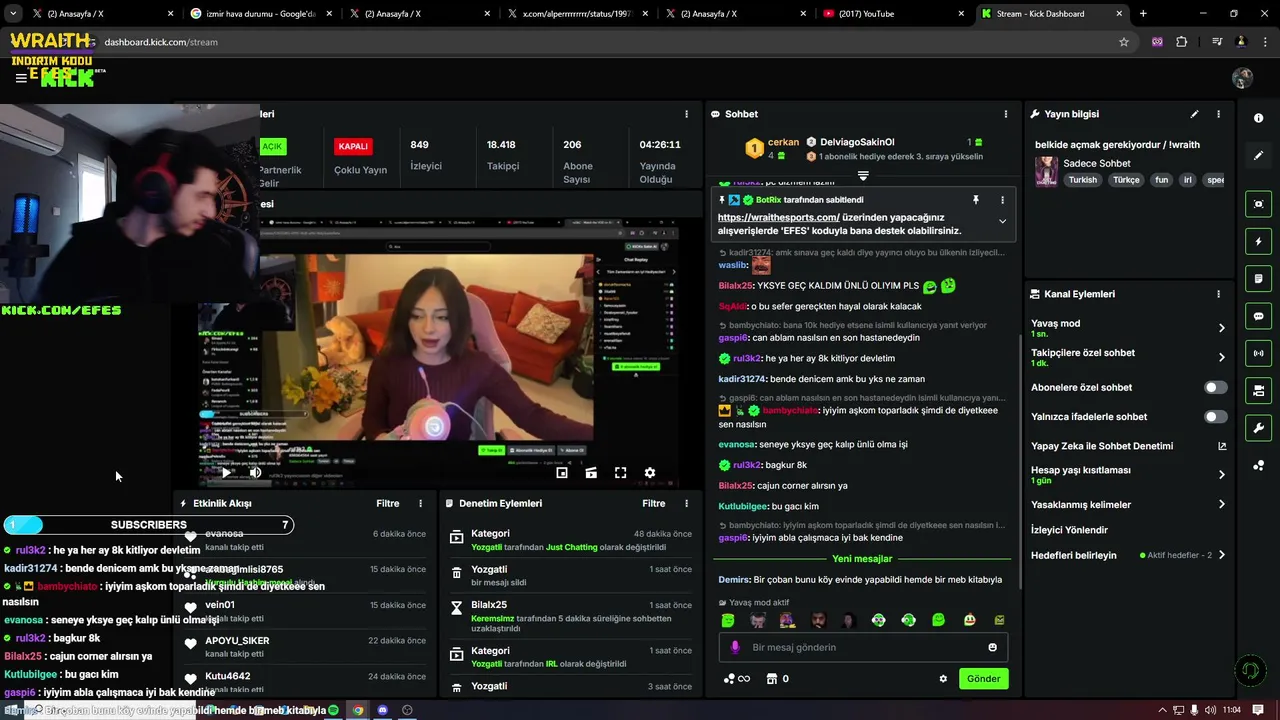
Task: Click the Sadece Sohbet category thumbnail
Action: click(x=1046, y=171)
